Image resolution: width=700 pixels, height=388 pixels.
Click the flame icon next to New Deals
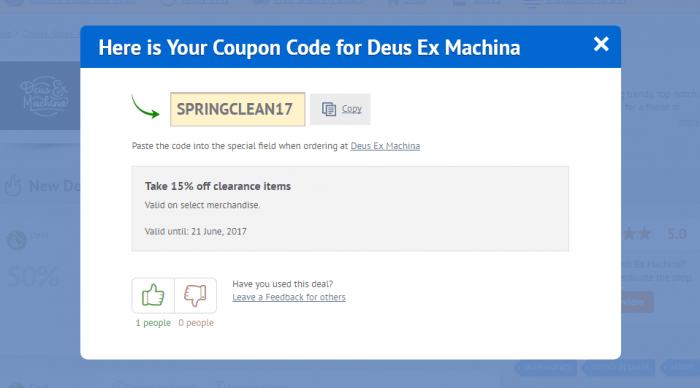[13, 185]
